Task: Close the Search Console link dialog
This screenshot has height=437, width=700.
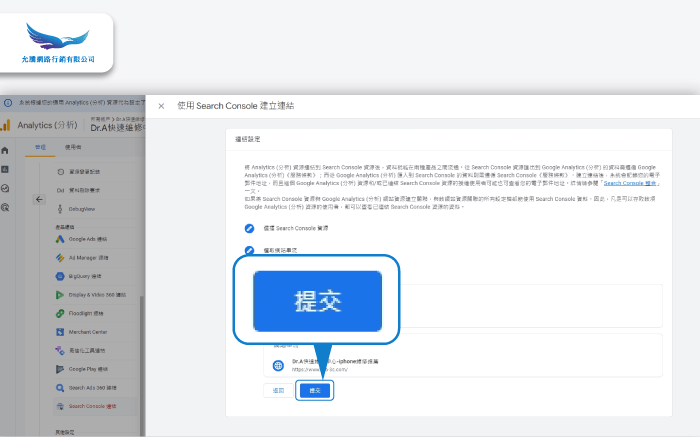Action: [161, 105]
